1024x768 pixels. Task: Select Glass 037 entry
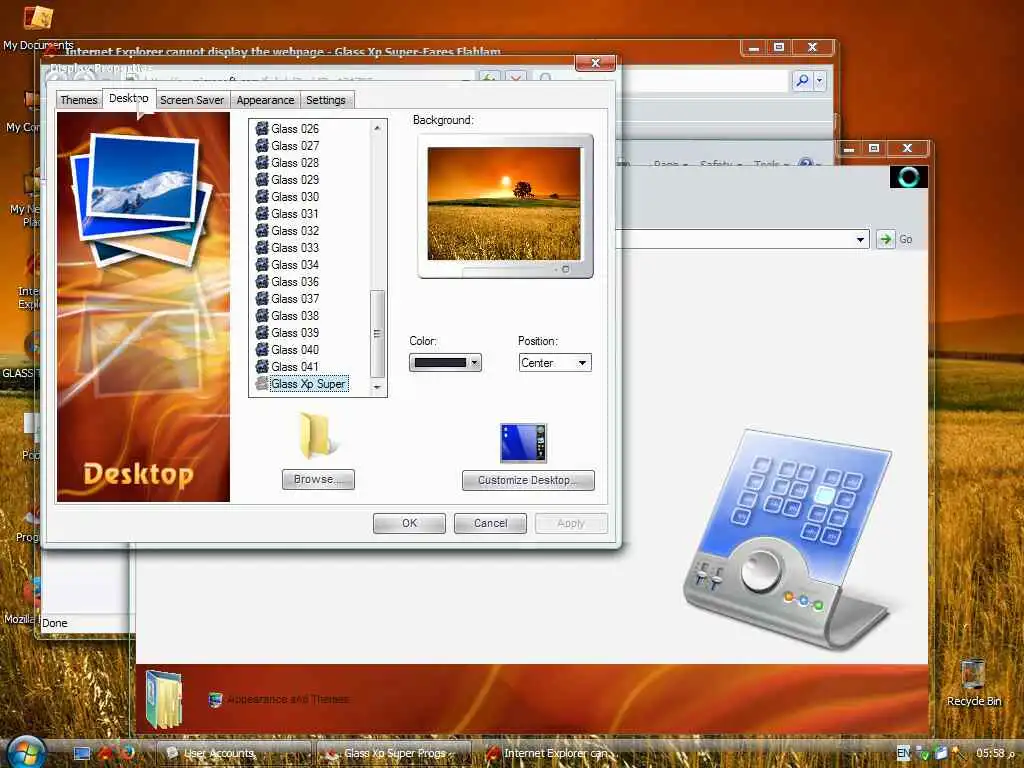(x=295, y=298)
